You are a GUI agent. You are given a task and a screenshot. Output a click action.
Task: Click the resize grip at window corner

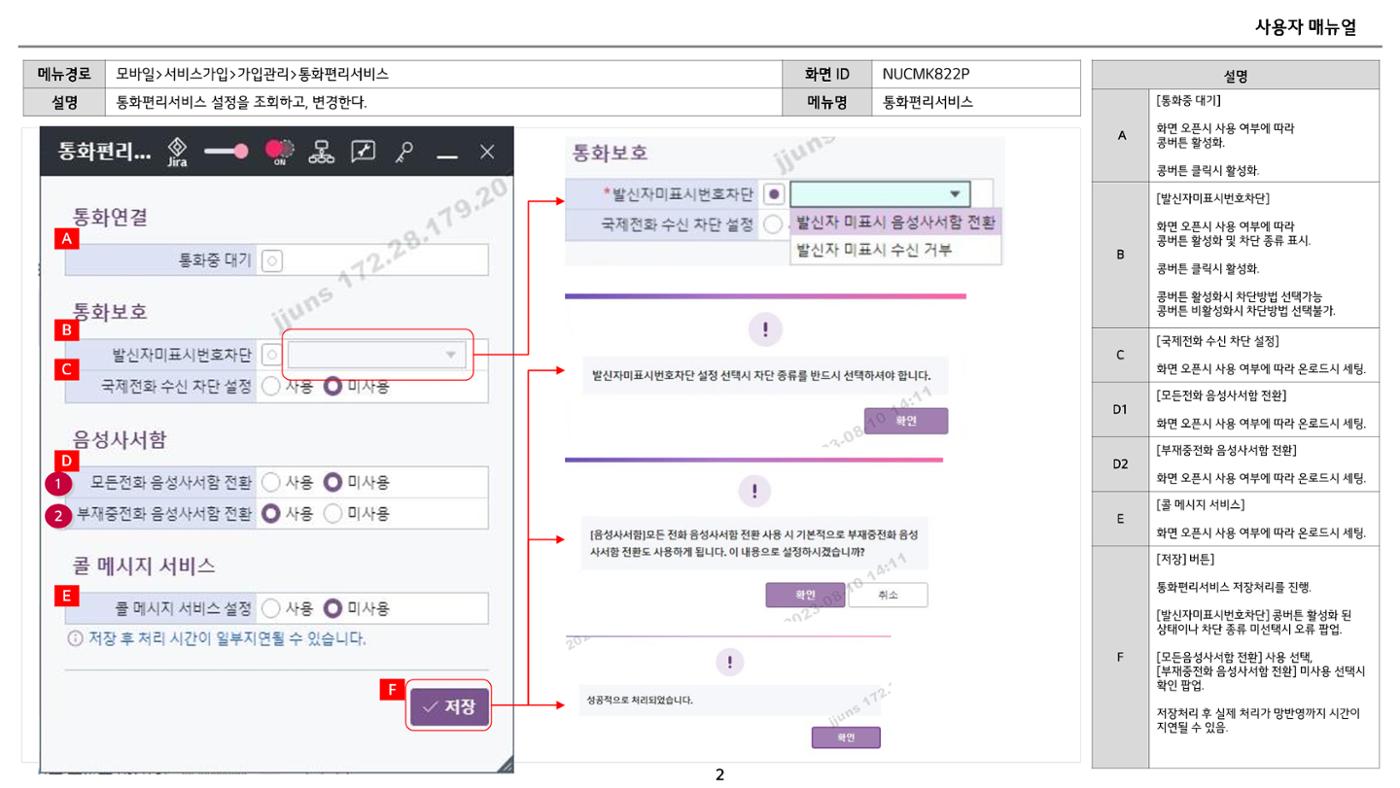[505, 764]
